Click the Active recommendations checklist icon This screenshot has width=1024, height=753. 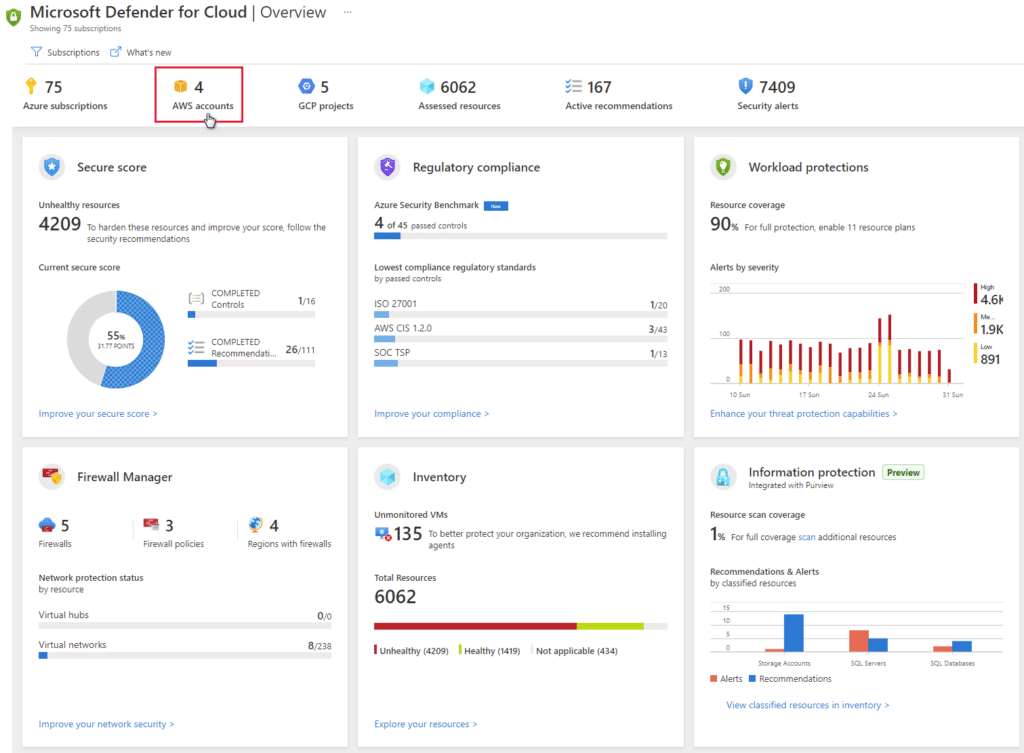pos(573,86)
